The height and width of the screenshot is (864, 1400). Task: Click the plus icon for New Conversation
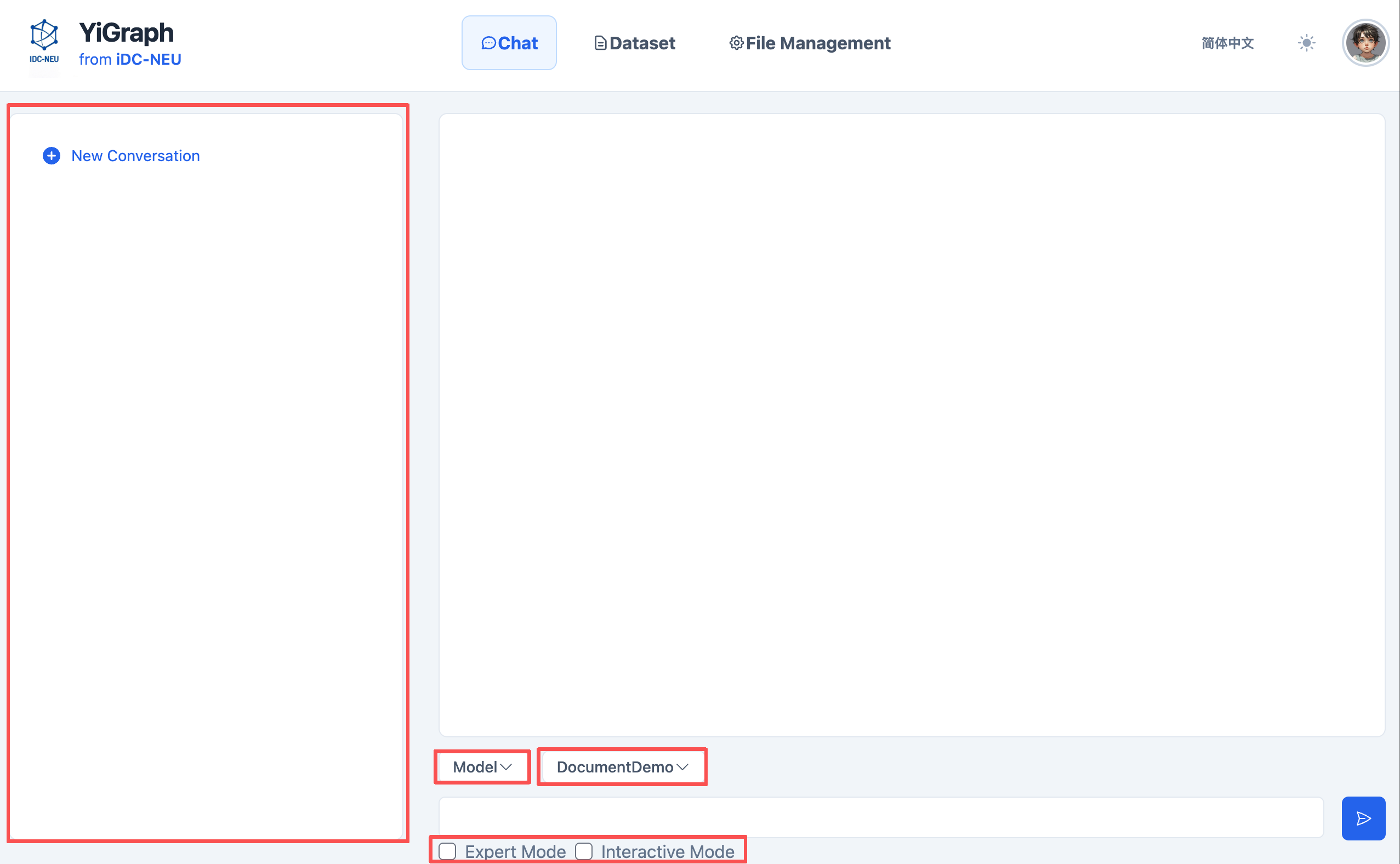click(x=51, y=156)
